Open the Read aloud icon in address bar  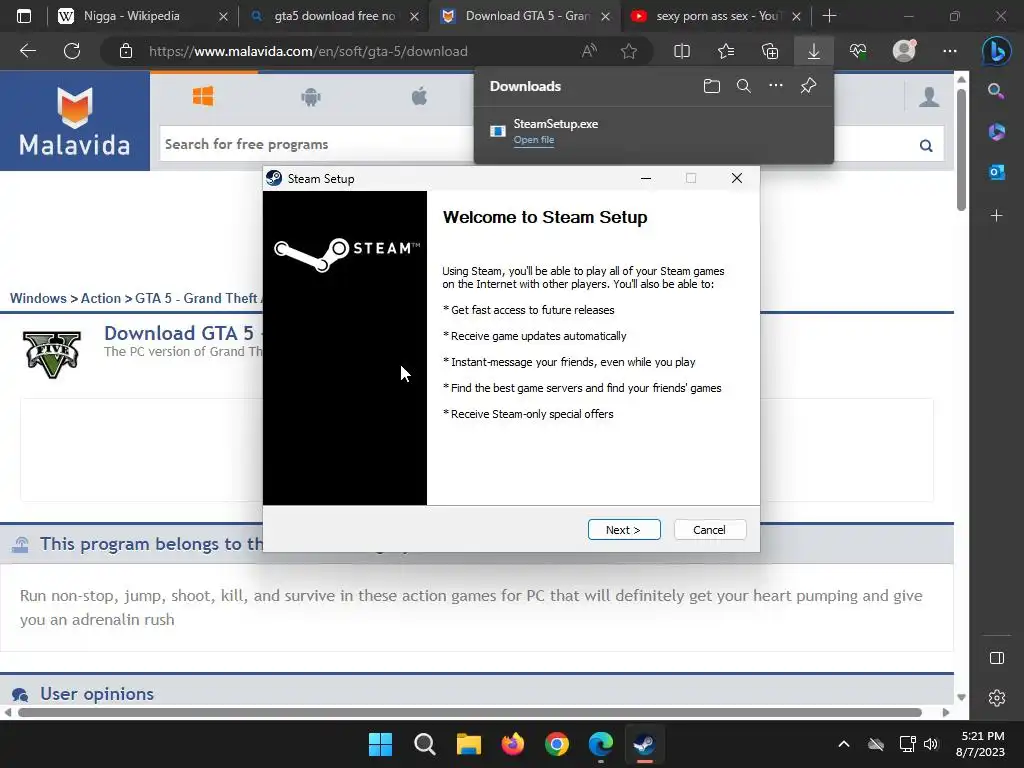click(x=589, y=51)
